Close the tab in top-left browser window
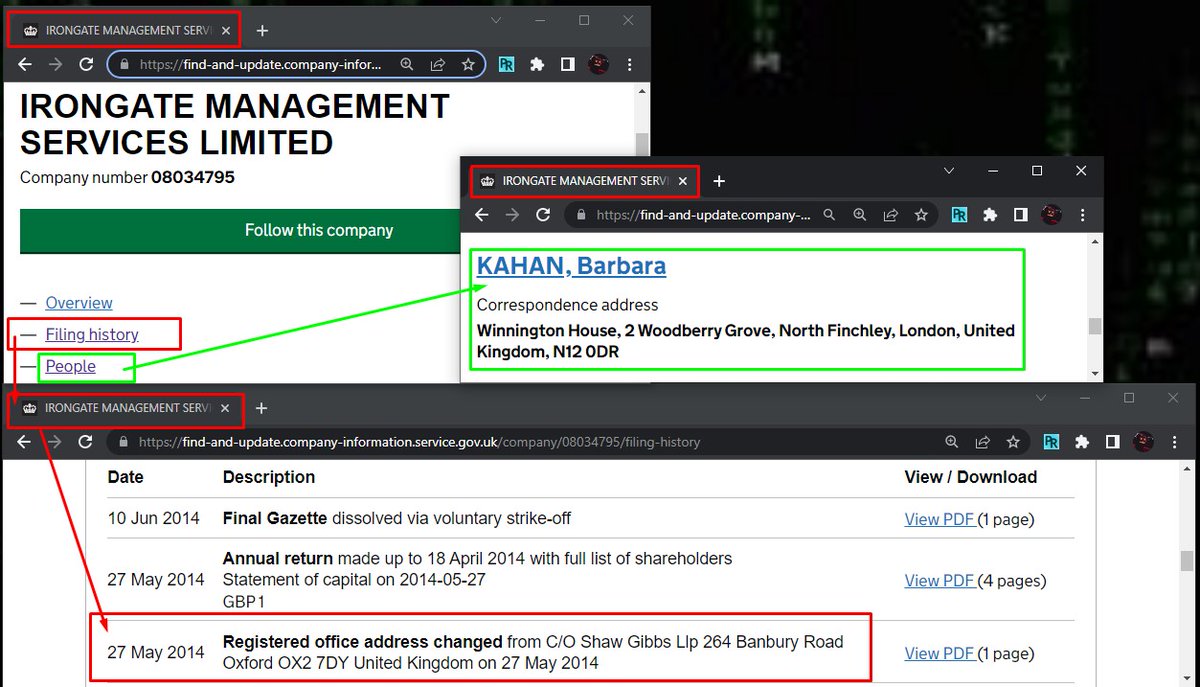This screenshot has width=1200, height=687. pyautogui.click(x=226, y=31)
